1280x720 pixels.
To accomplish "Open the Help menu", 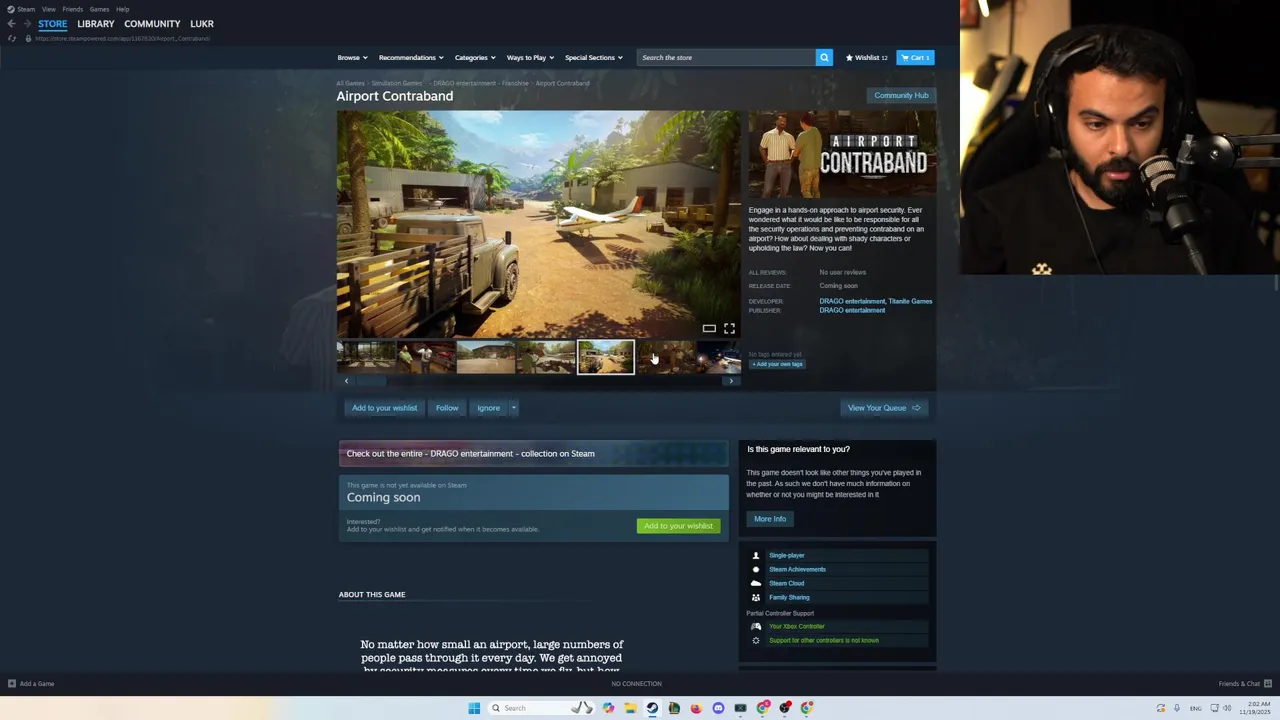I will point(122,9).
